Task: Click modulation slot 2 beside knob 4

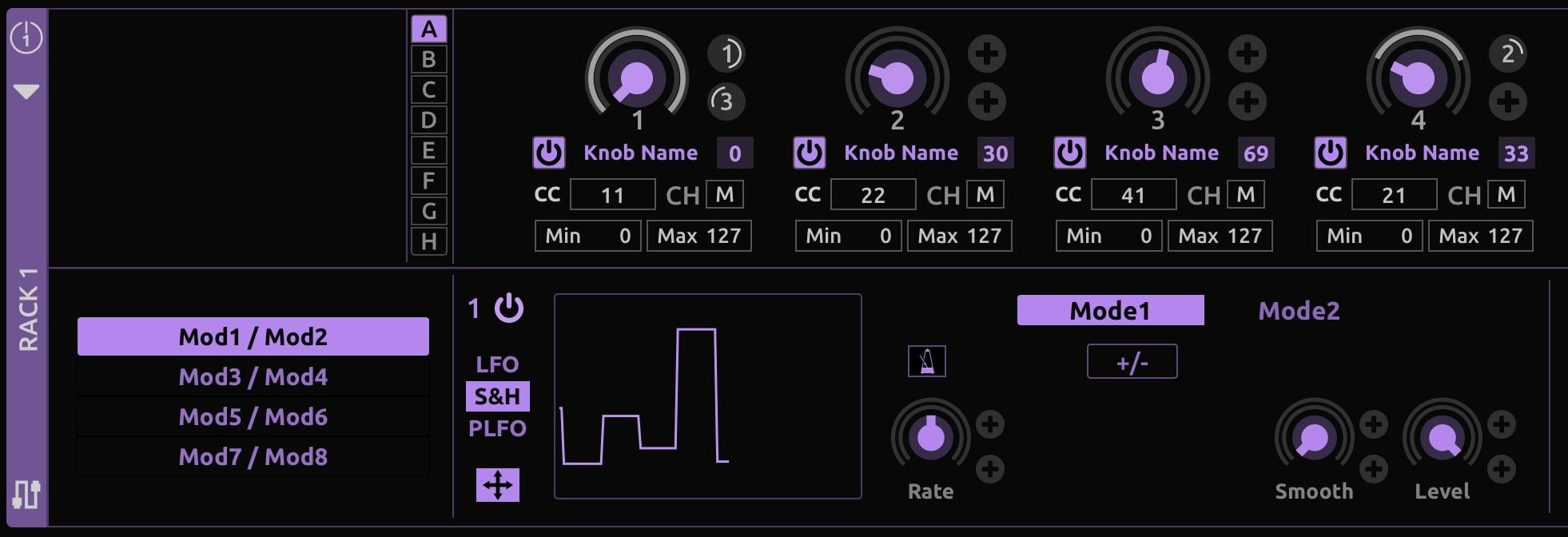Action: tap(1507, 54)
